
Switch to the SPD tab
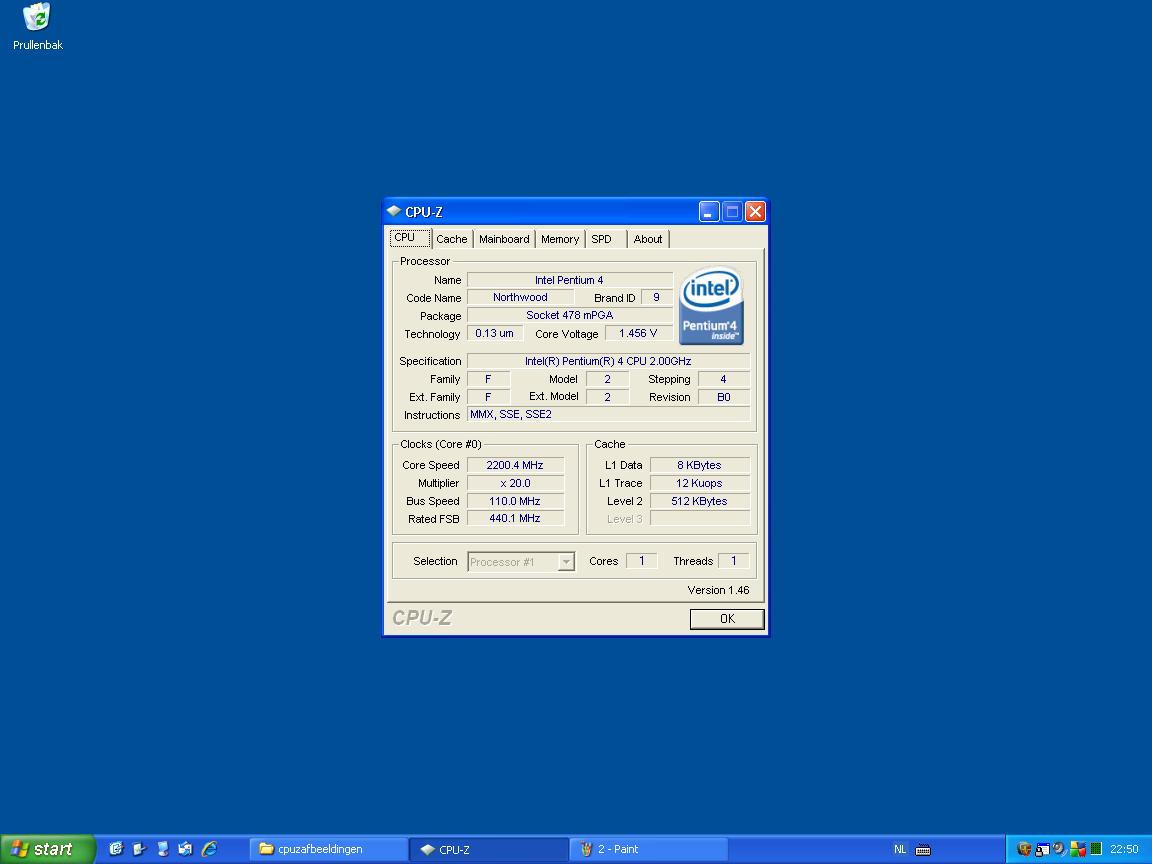[x=606, y=239]
